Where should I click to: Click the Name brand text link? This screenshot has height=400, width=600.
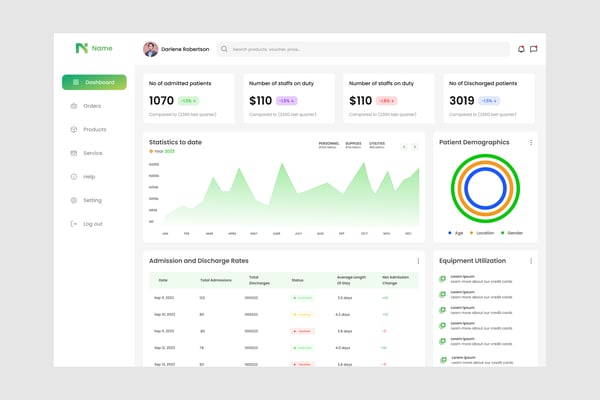click(x=102, y=48)
